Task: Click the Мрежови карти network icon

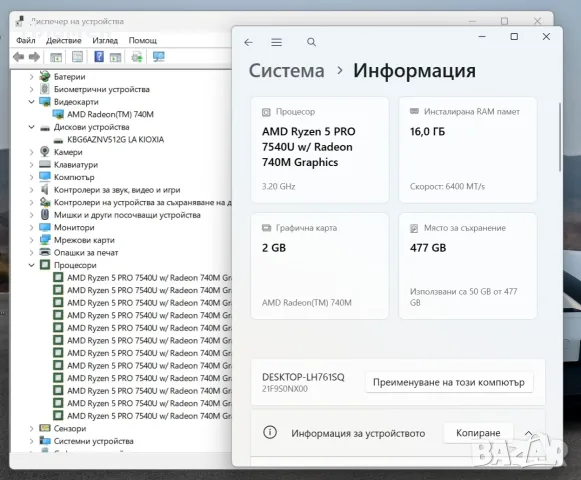Action: click(45, 240)
